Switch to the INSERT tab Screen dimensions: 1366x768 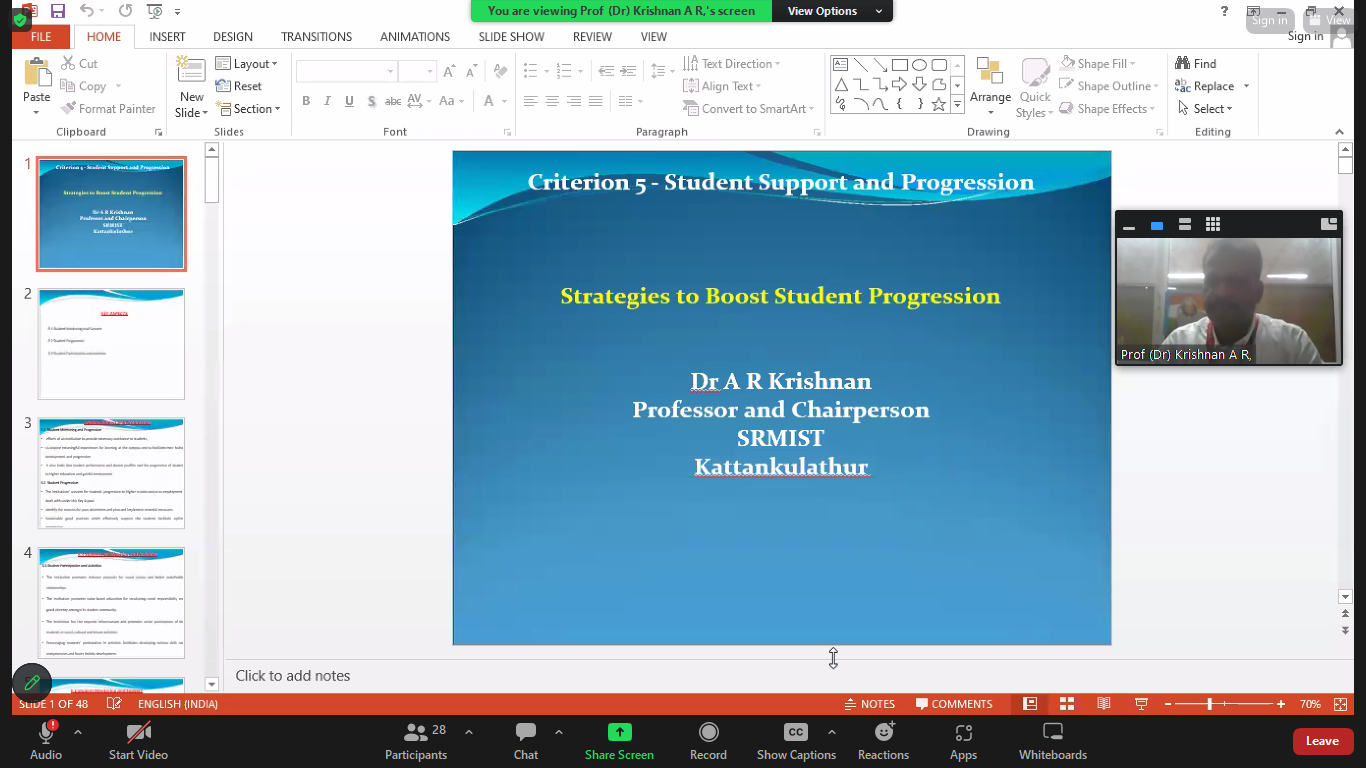click(167, 36)
